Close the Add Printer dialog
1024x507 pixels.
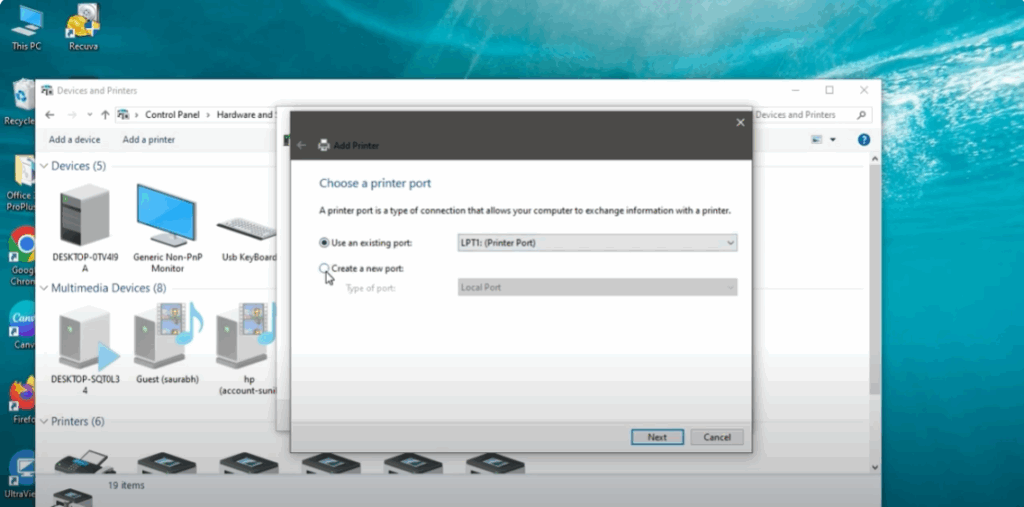[x=740, y=122]
